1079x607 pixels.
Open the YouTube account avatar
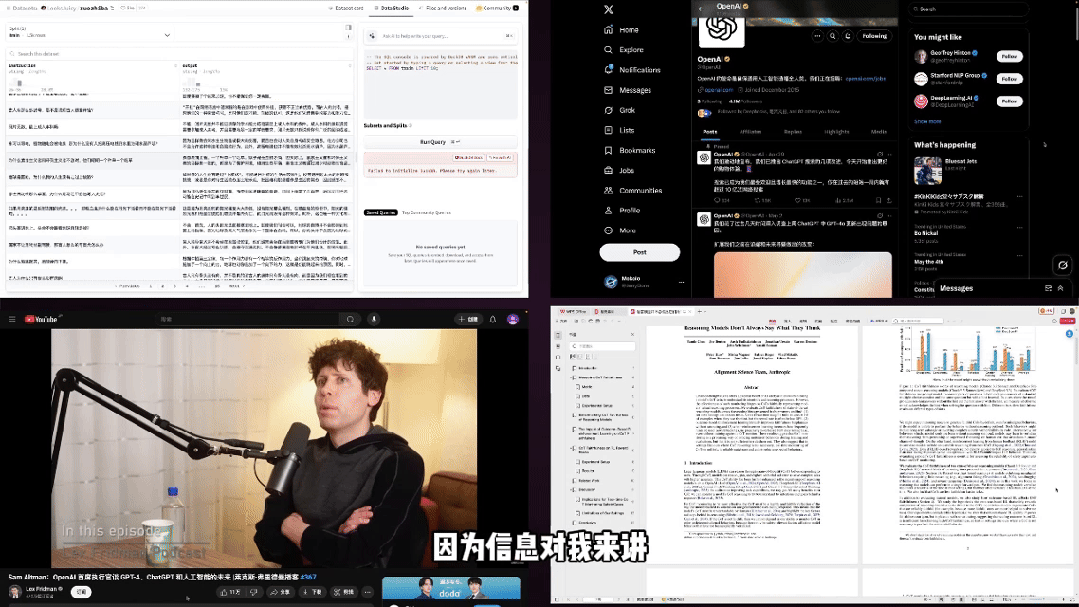513,319
